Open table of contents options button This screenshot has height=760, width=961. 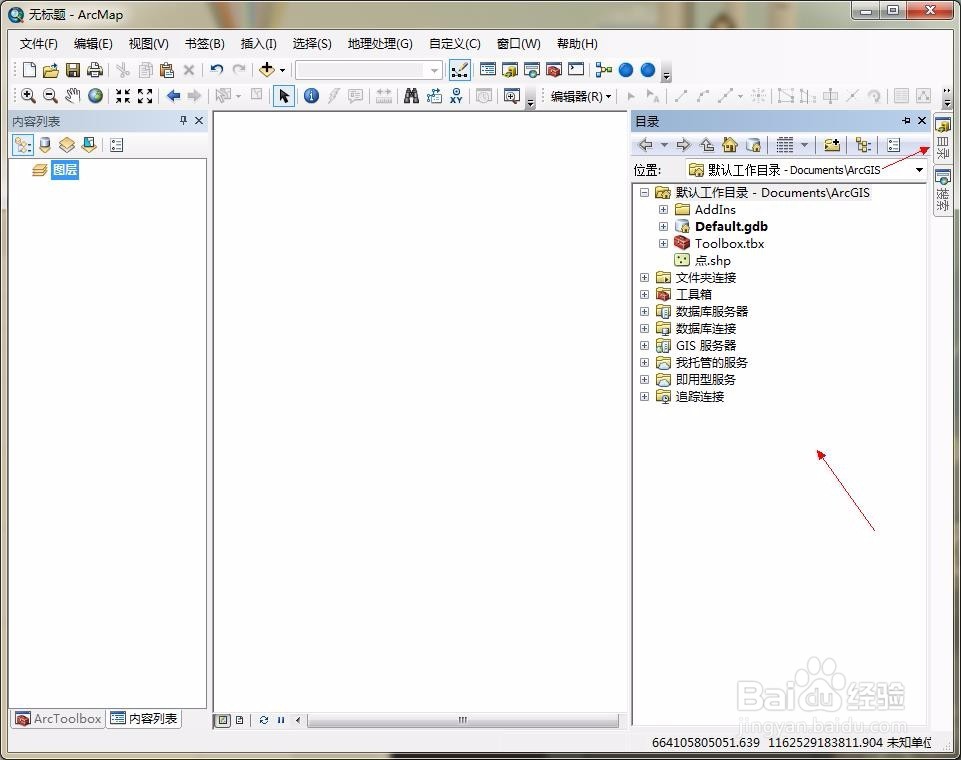[116, 145]
